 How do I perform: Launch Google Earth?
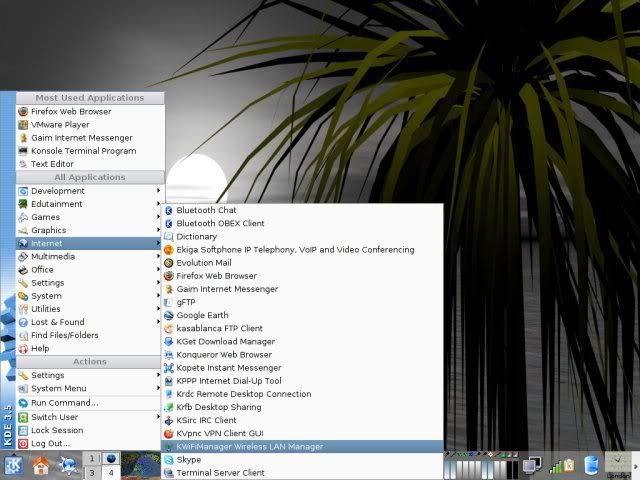[302, 315]
